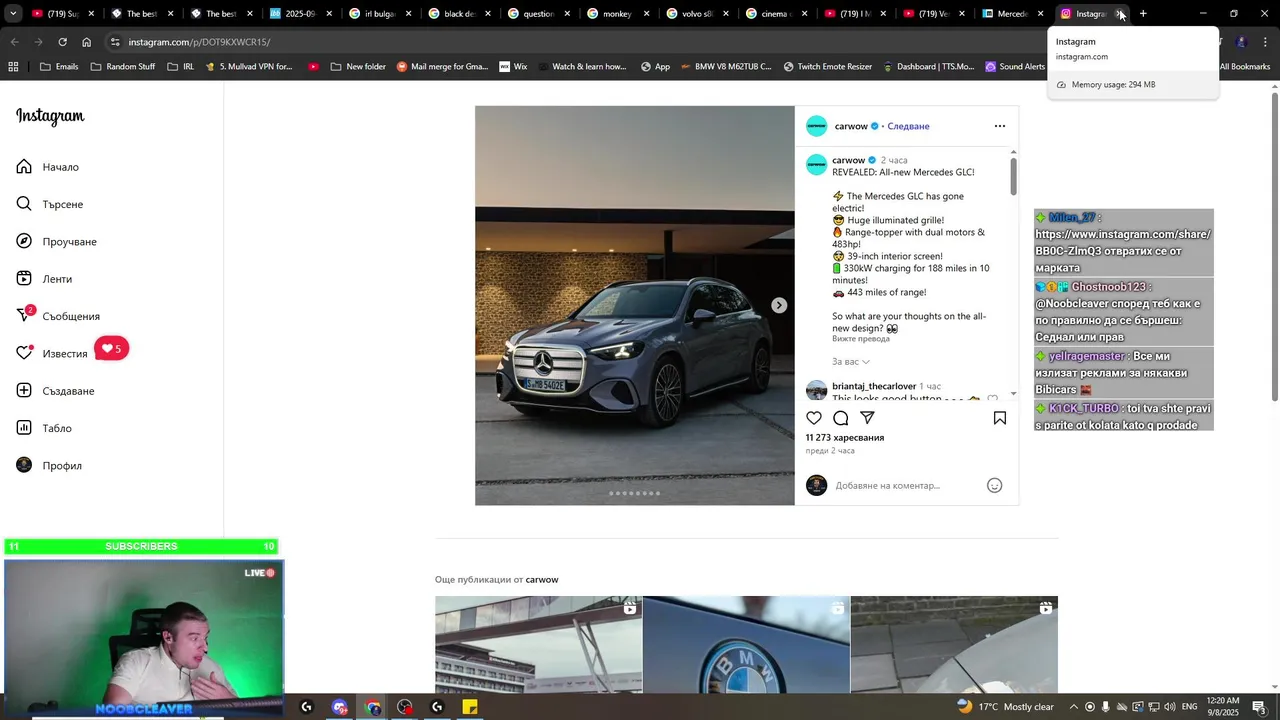Image resolution: width=1280 pixels, height=720 pixels.
Task: Open Random Stuff bookmark folder
Action: pyautogui.click(x=123, y=66)
